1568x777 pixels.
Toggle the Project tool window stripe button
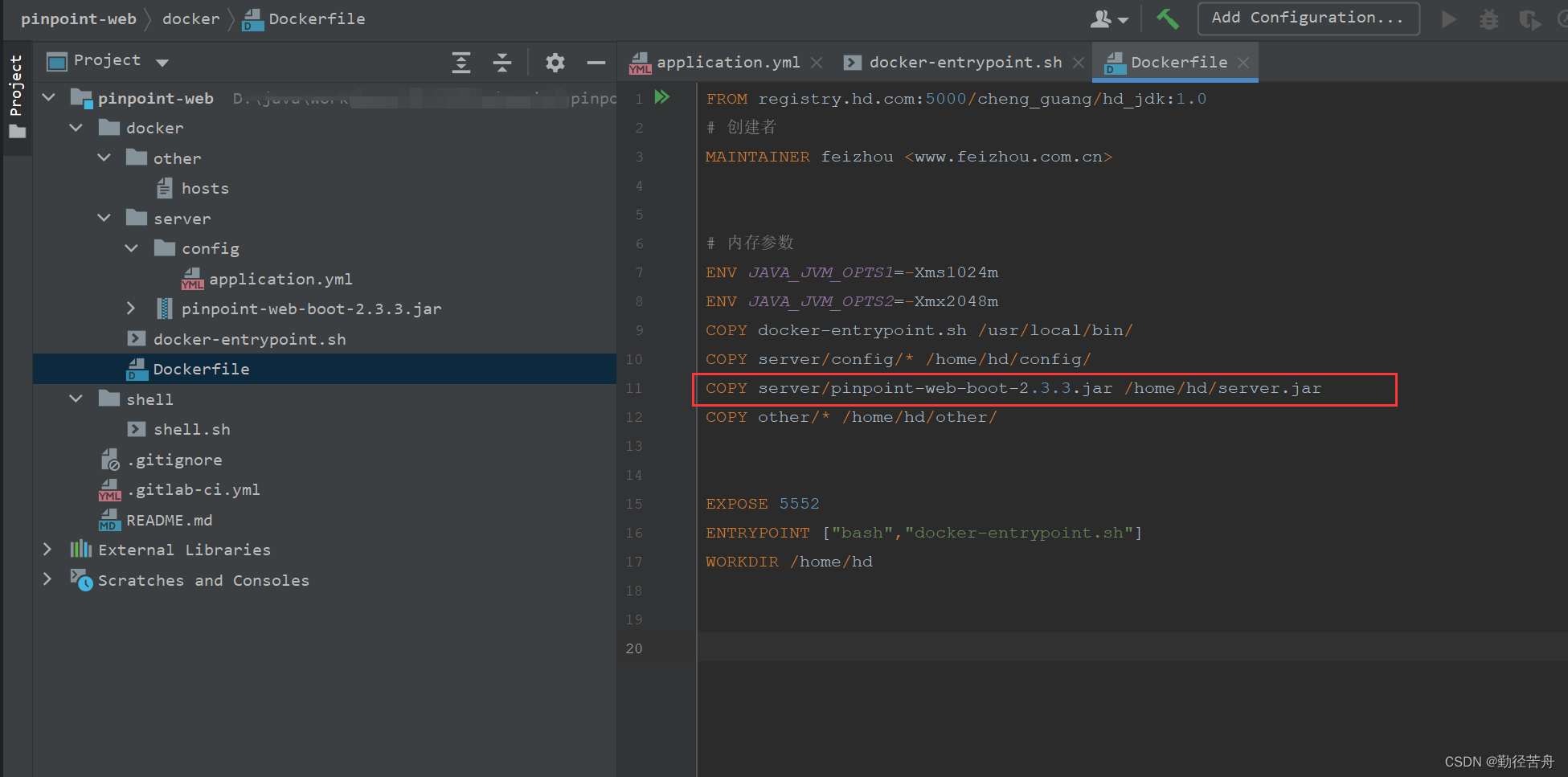coord(16,96)
